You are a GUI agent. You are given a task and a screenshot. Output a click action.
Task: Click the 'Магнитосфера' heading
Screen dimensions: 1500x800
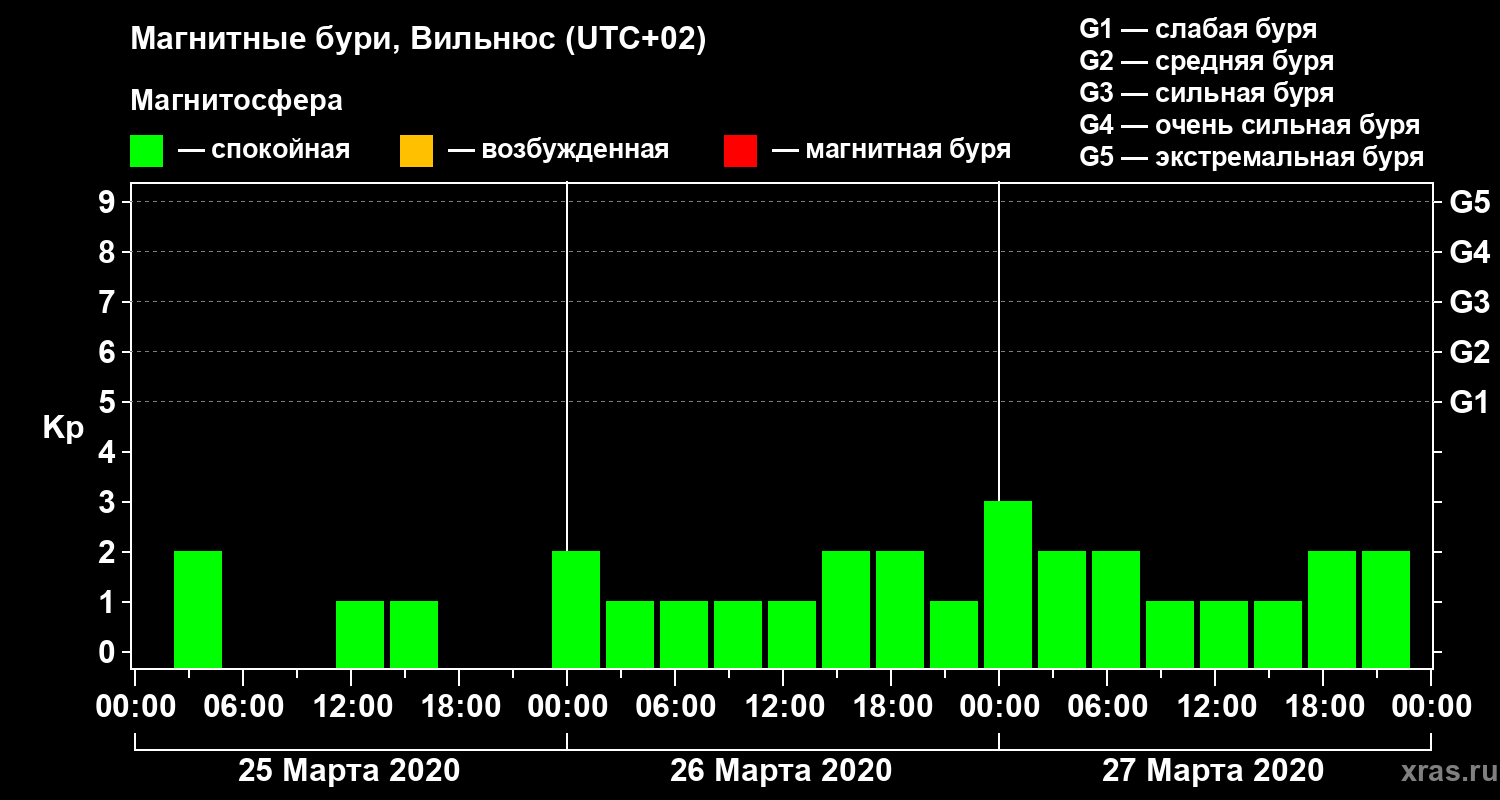pyautogui.click(x=236, y=101)
